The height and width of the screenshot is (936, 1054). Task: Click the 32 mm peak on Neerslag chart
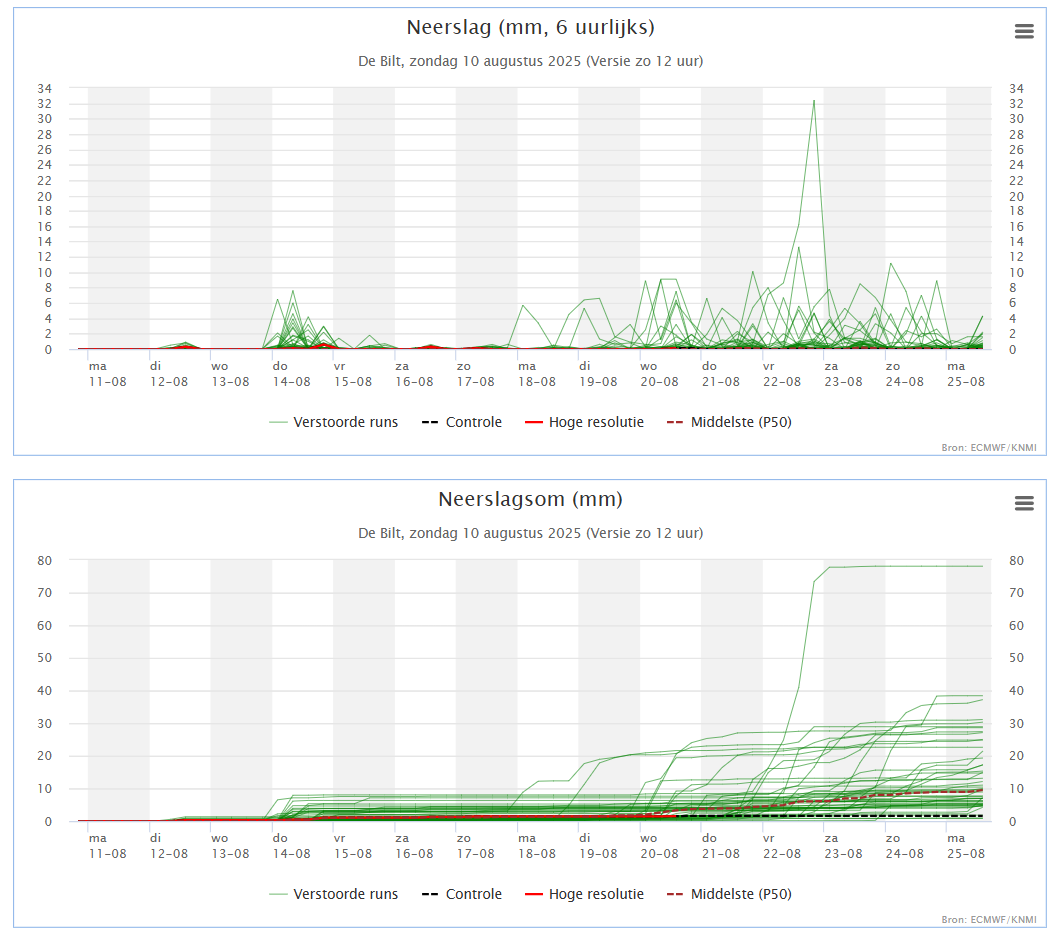pos(814,102)
